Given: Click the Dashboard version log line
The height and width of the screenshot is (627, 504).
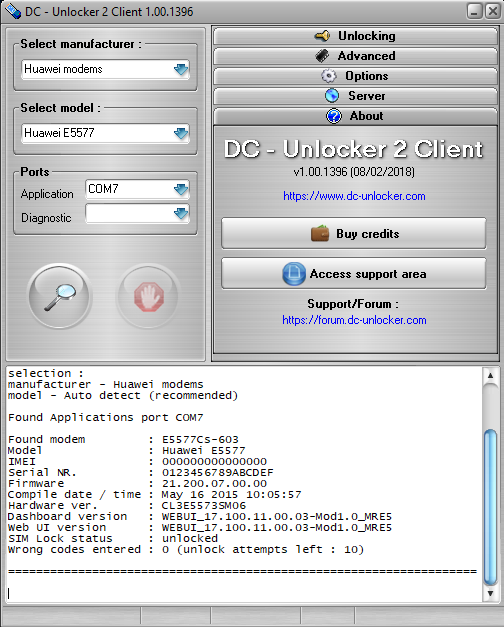Looking at the screenshot, I should (x=200, y=517).
